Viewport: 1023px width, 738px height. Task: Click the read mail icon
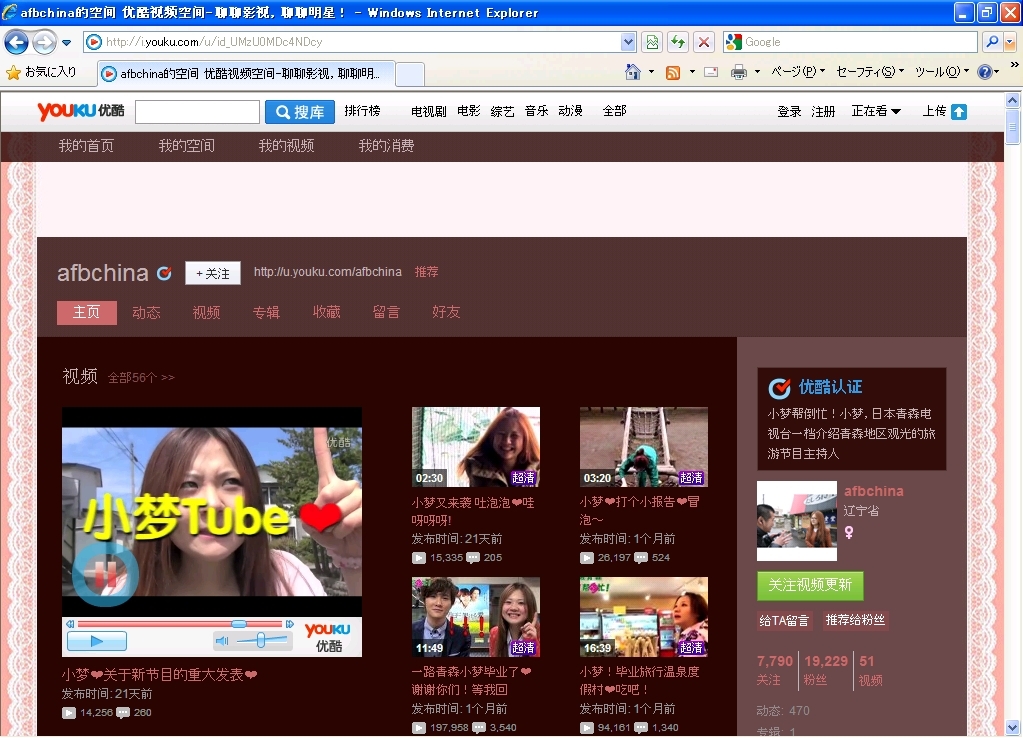point(711,72)
